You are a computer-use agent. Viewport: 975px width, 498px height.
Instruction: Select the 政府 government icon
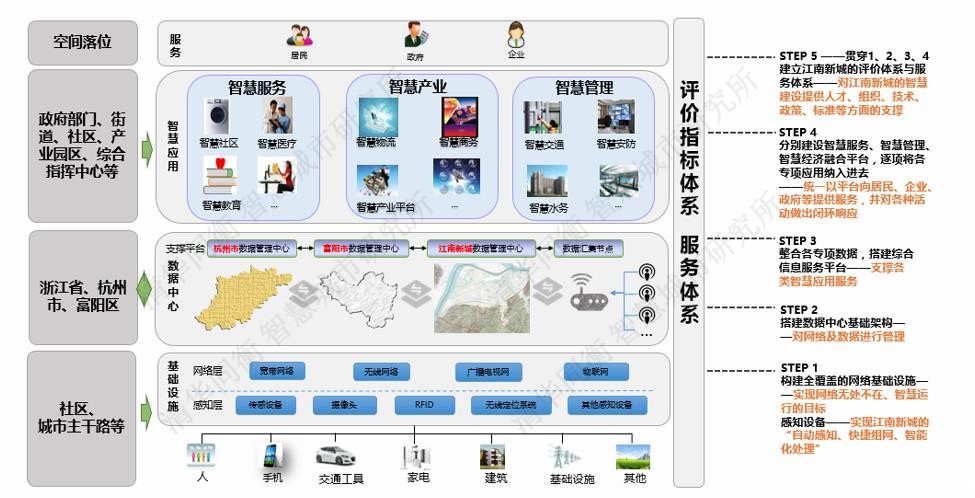tap(416, 36)
